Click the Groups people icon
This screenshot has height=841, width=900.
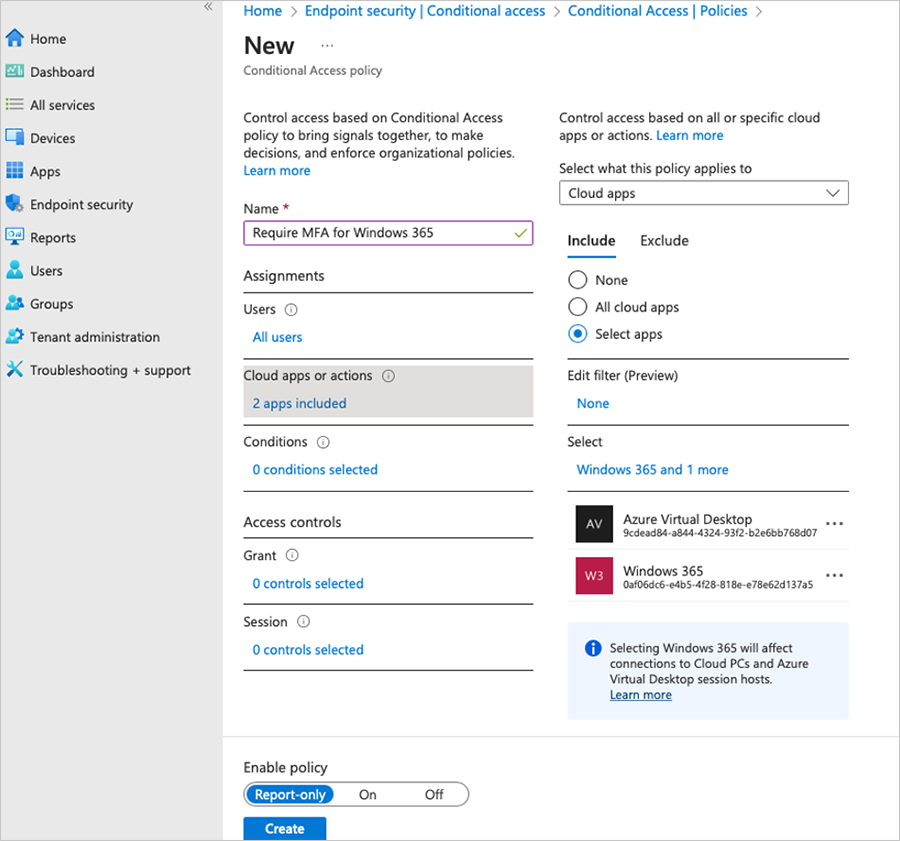(x=14, y=303)
